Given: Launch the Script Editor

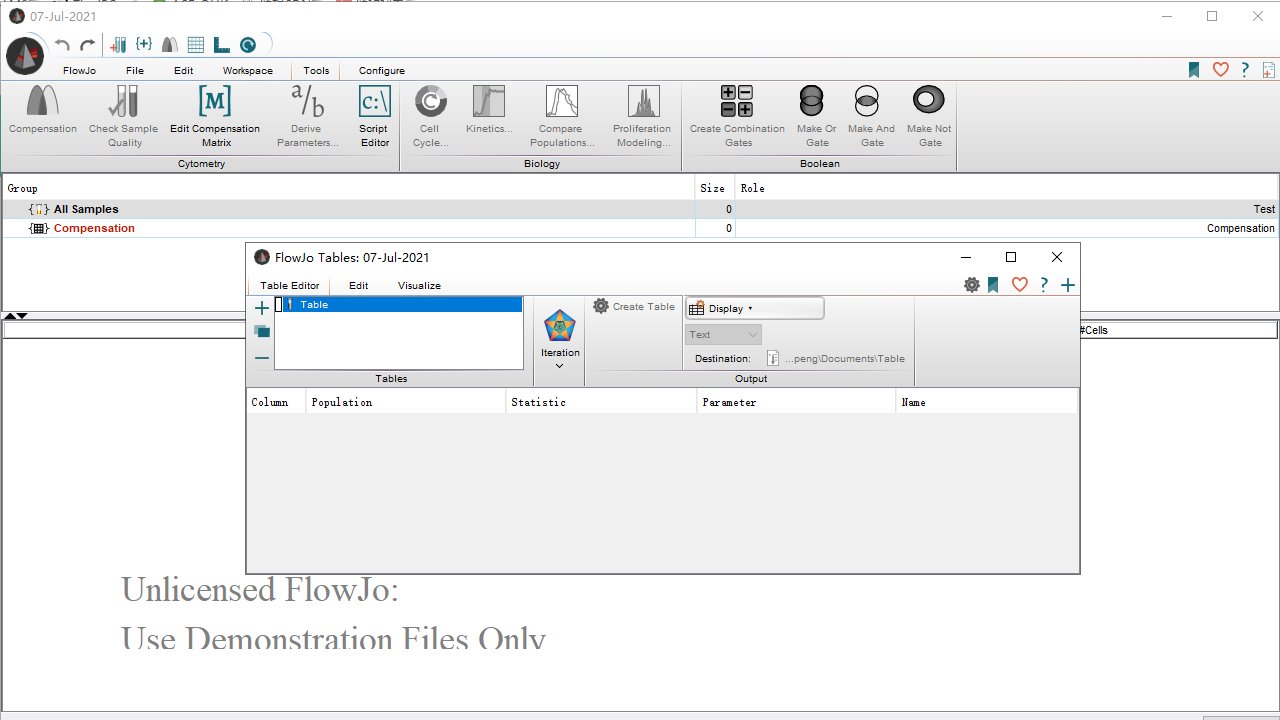Looking at the screenshot, I should coord(374,110).
